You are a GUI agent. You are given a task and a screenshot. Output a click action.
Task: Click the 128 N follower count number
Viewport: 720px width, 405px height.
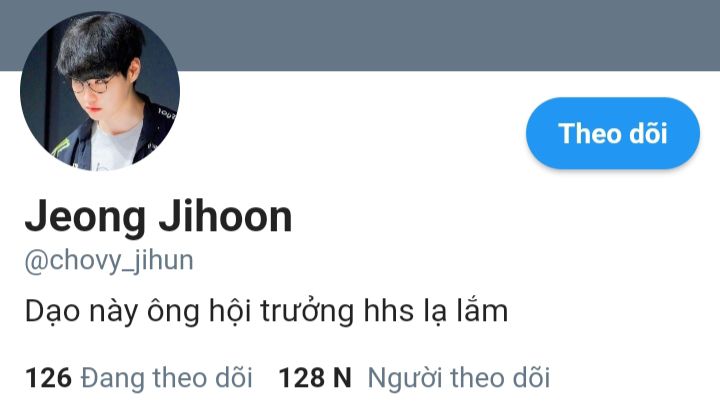[315, 378]
